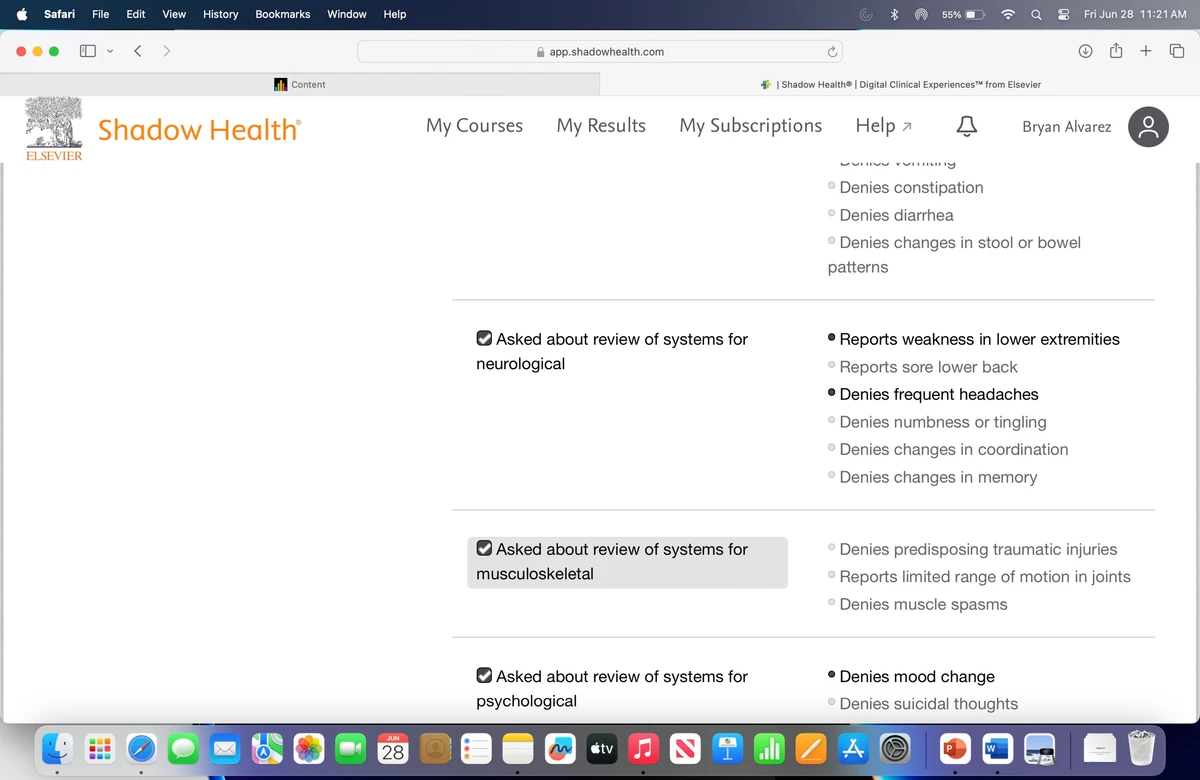This screenshot has height=780, width=1200.
Task: Show the Safari sidebar
Action: click(88, 51)
